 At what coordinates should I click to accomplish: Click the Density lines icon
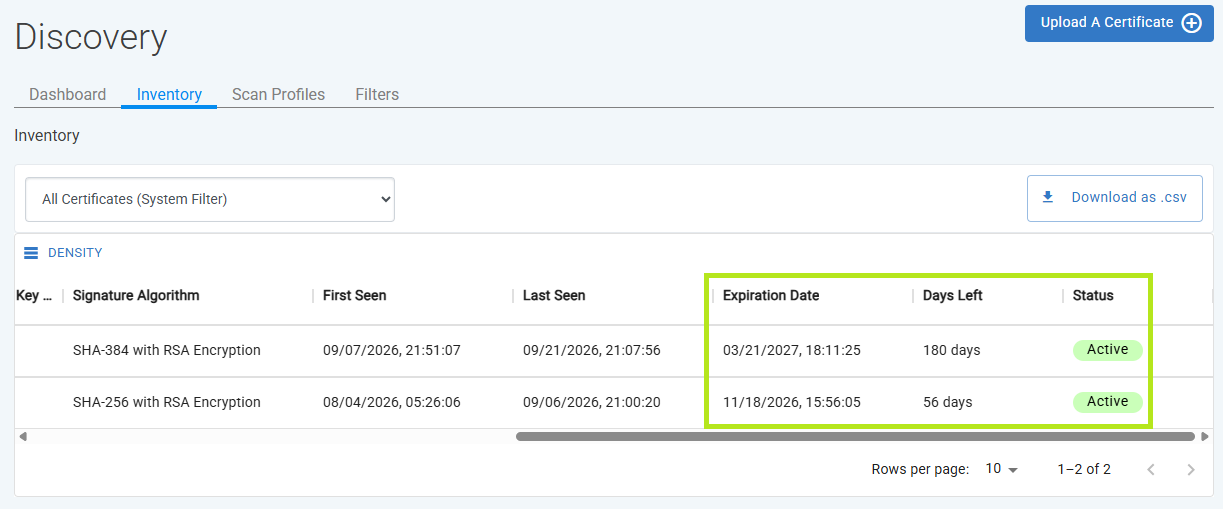coord(31,253)
